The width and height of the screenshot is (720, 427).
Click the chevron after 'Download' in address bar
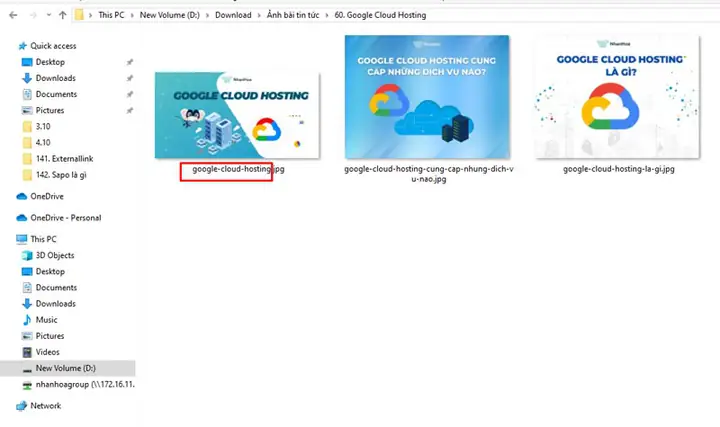(259, 15)
